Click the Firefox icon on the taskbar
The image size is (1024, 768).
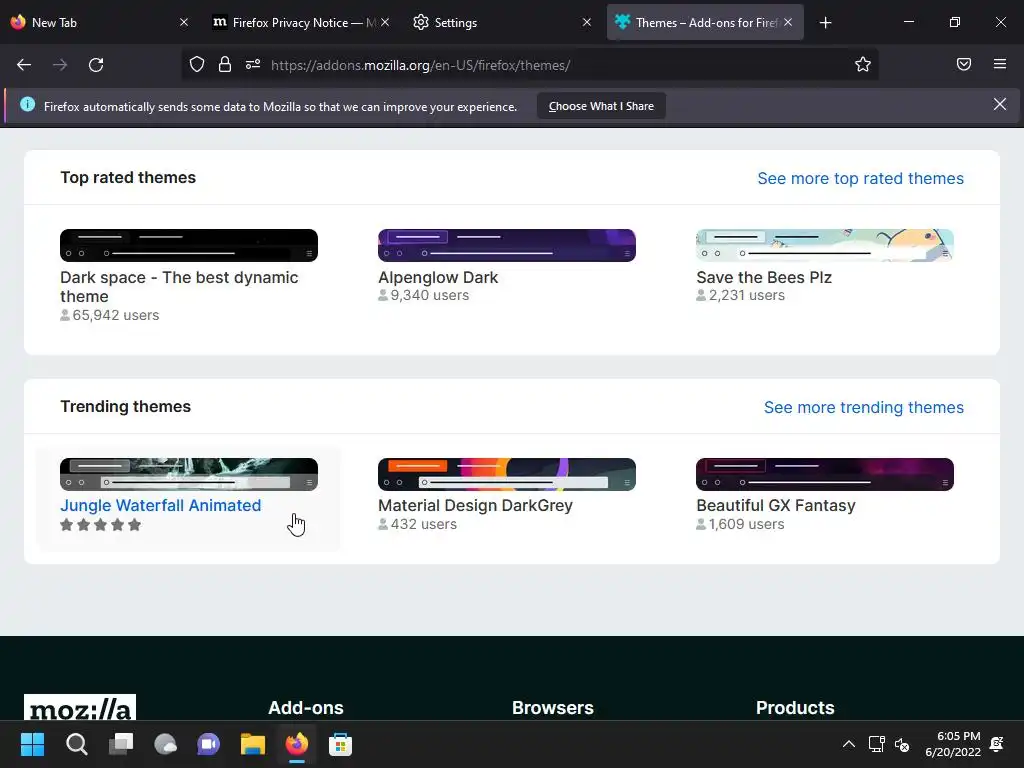coord(296,744)
